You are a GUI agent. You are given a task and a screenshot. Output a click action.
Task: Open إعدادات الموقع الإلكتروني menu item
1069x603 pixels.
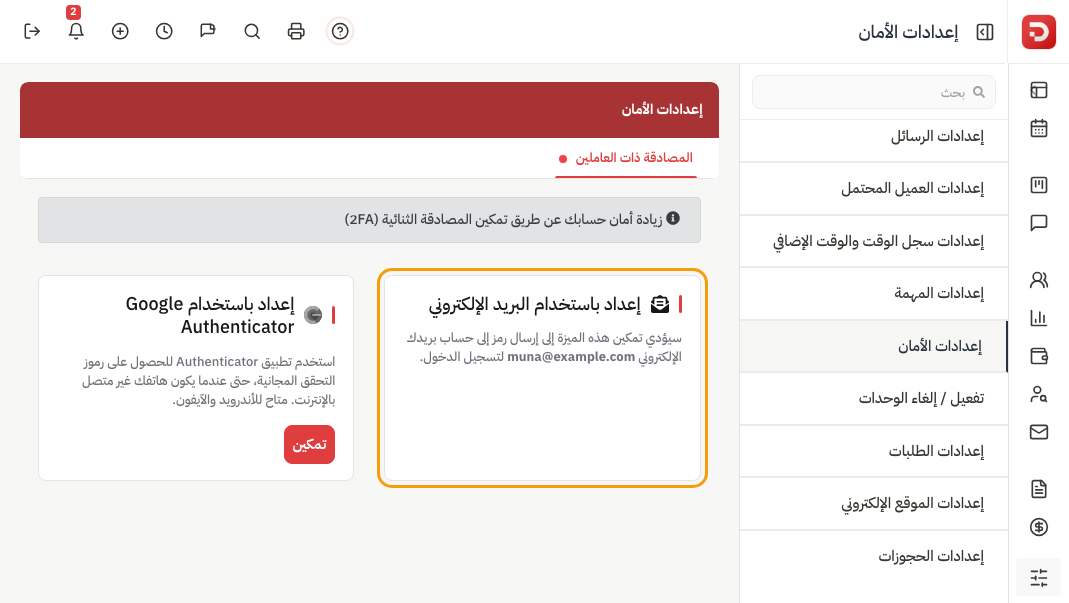tap(873, 503)
